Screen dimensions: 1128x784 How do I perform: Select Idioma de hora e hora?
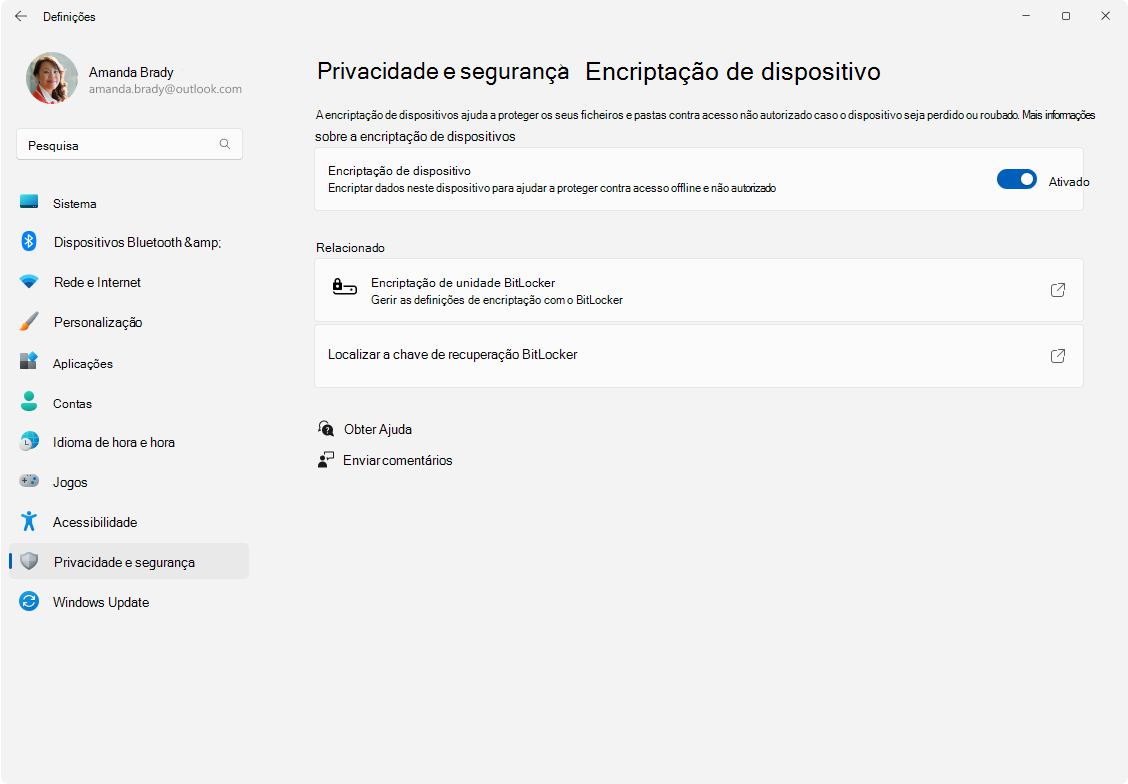(129, 442)
